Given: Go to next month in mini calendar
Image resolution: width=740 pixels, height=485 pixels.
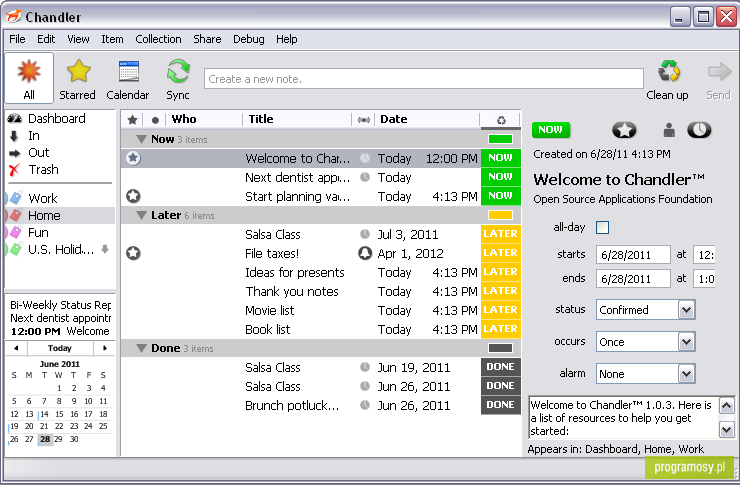Looking at the screenshot, I should tap(104, 348).
